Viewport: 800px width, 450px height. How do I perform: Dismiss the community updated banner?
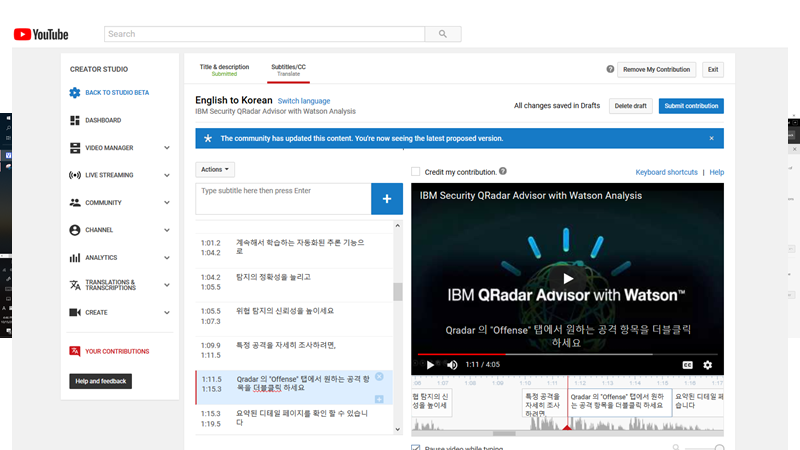click(x=712, y=138)
